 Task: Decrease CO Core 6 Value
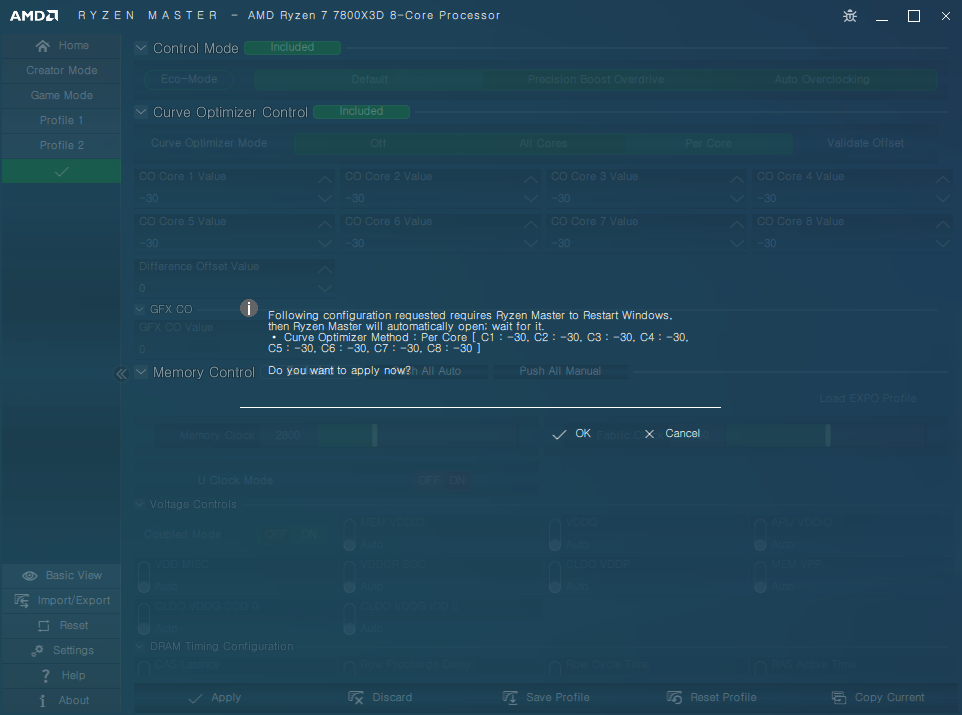coord(531,244)
